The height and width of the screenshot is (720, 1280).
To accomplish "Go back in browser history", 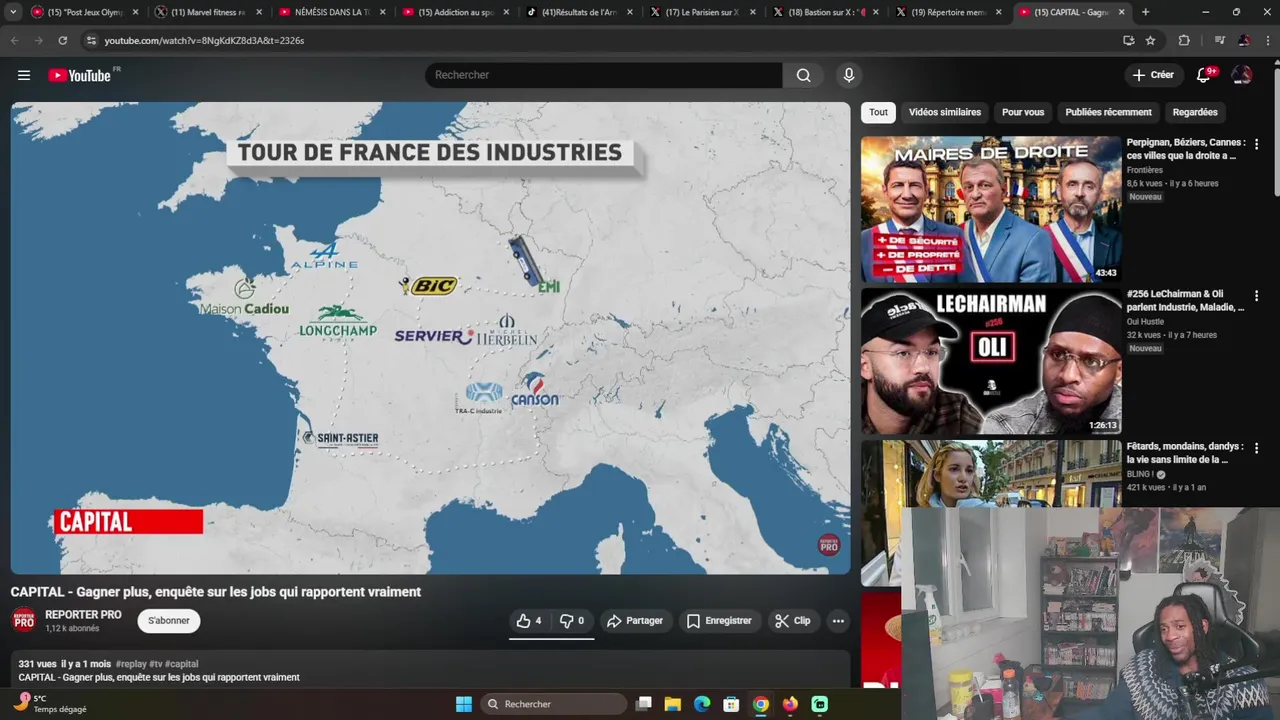I will 14,40.
